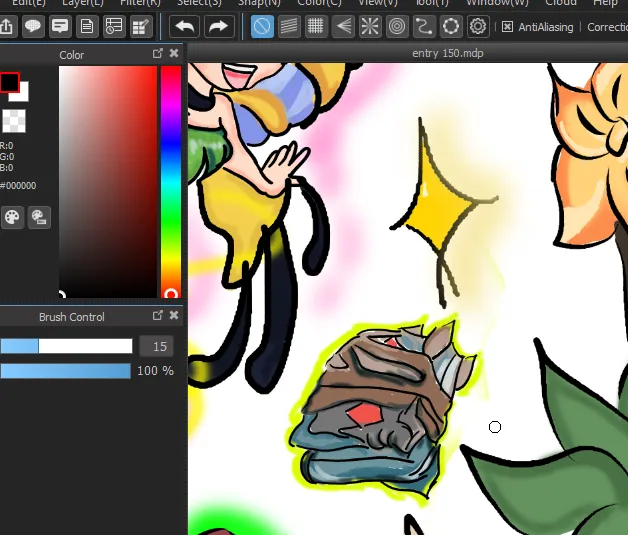This screenshot has height=535, width=628.
Task: Enable crisscross grid snap
Action: 316,27
